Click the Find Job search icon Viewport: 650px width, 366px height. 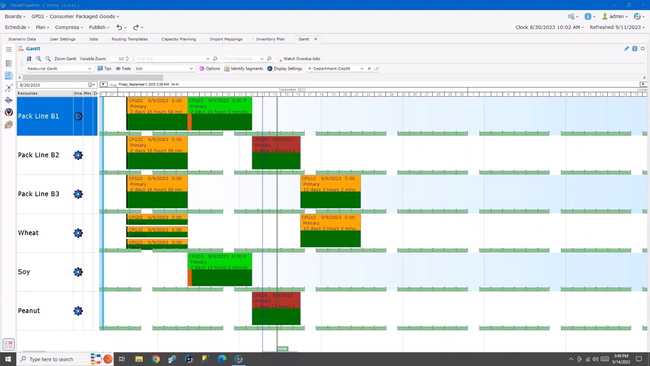pos(215,59)
